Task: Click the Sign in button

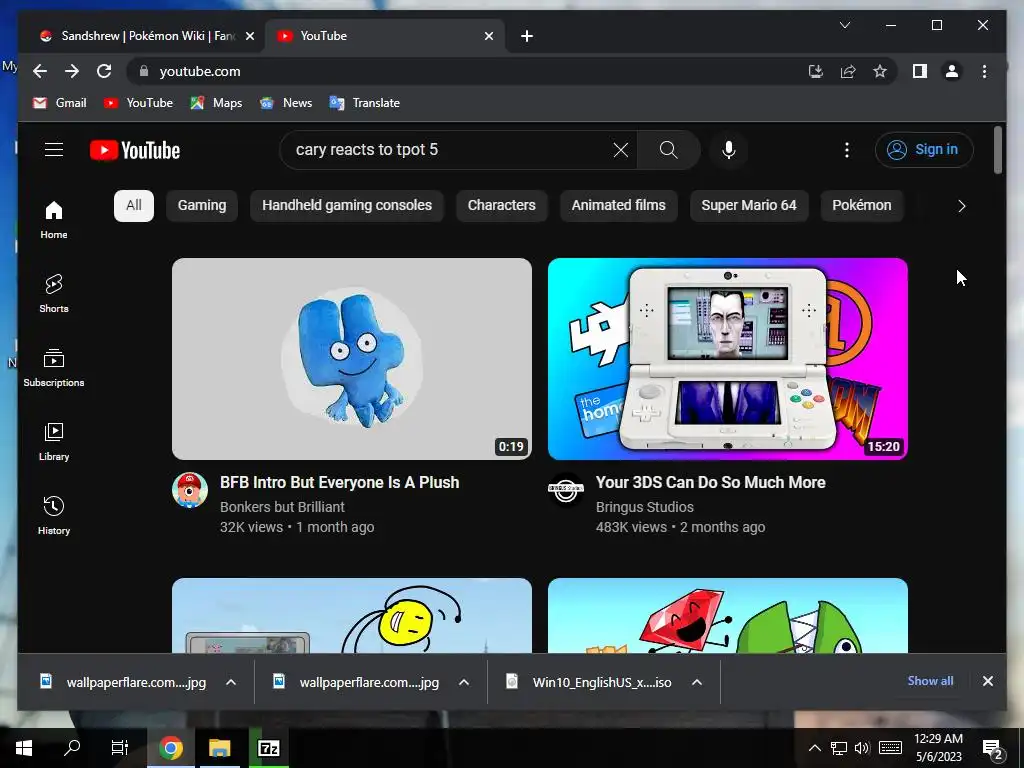Action: (923, 150)
